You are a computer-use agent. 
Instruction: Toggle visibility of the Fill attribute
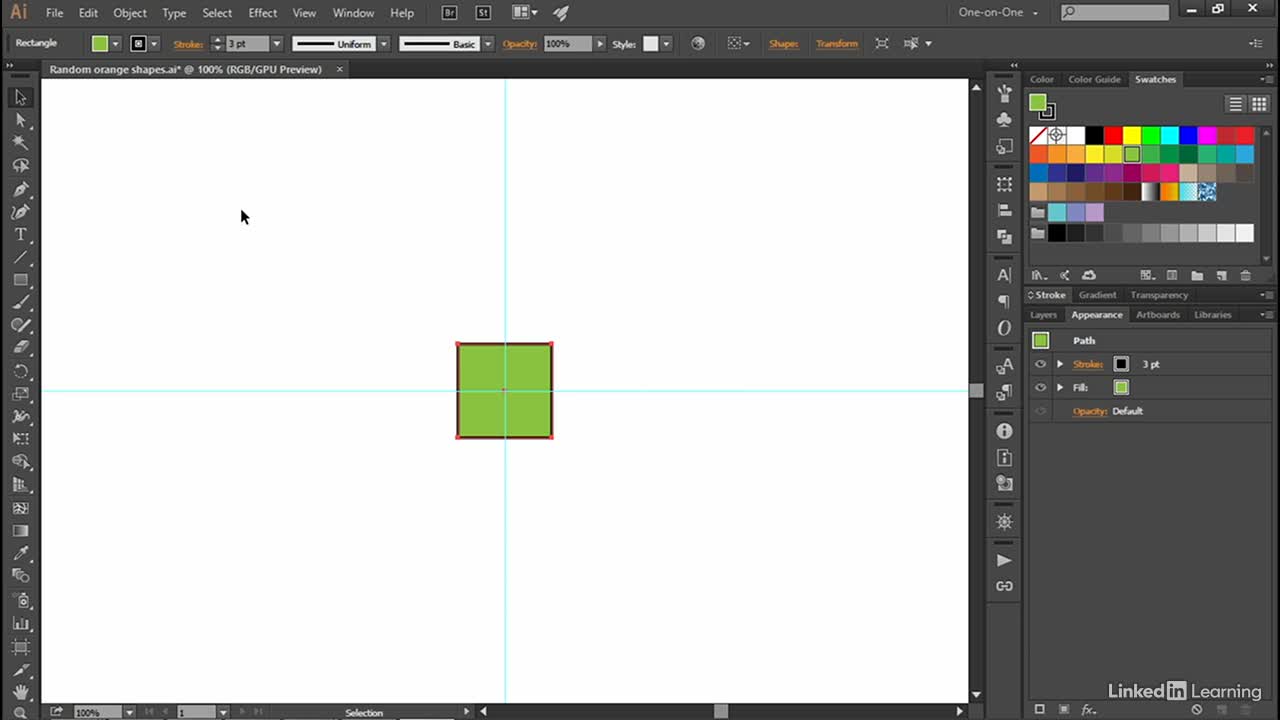tap(1040, 387)
